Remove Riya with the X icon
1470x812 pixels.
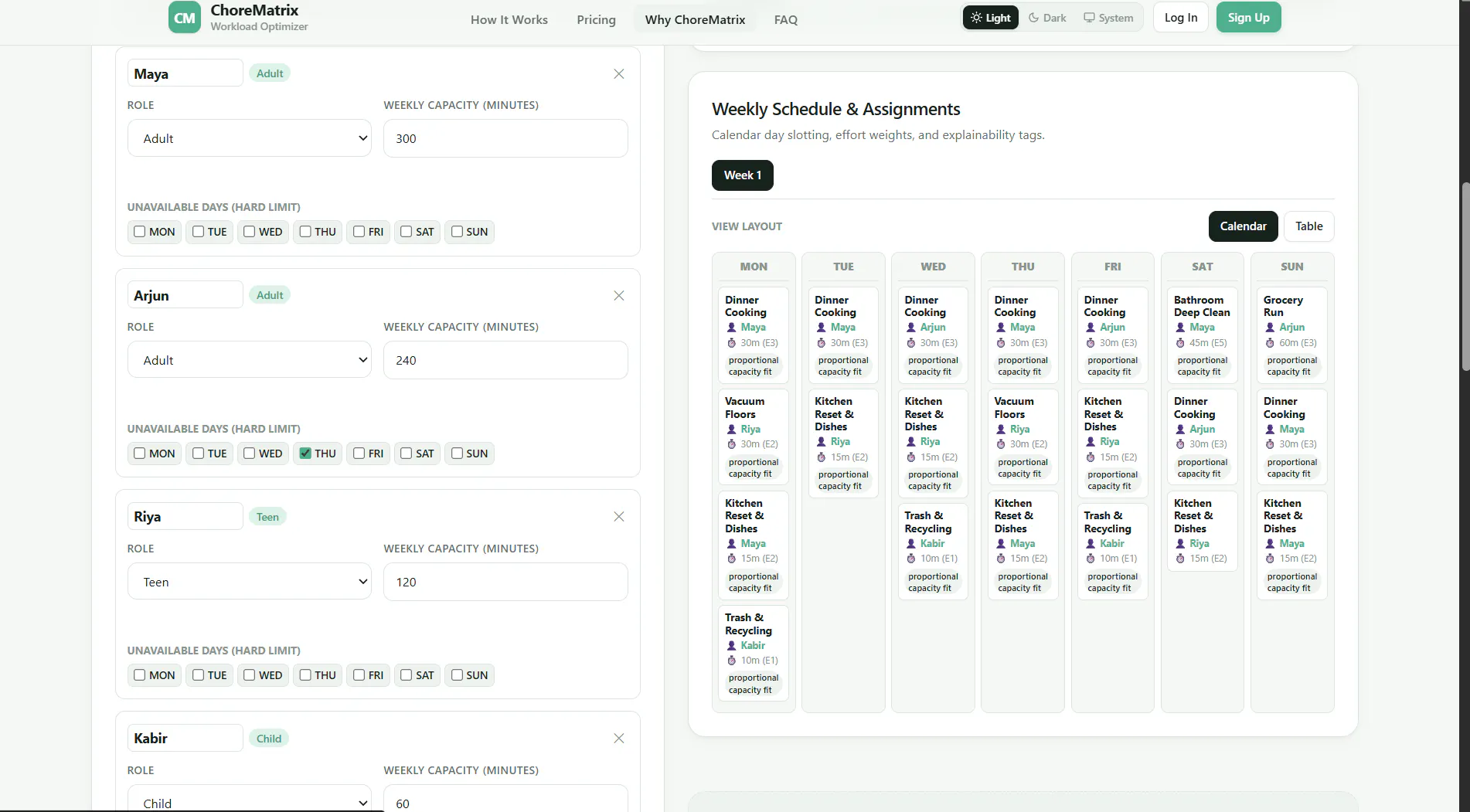tap(618, 517)
